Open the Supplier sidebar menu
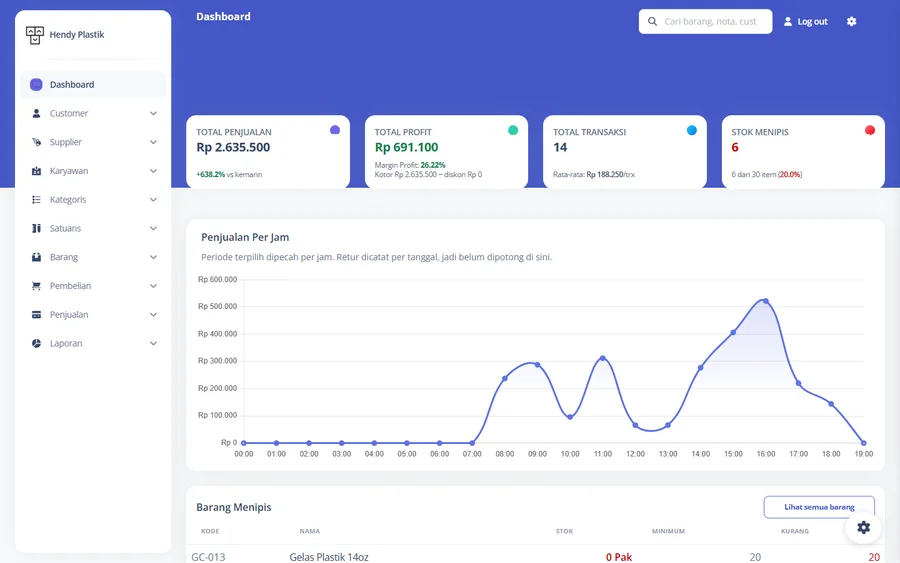 pos(93,142)
